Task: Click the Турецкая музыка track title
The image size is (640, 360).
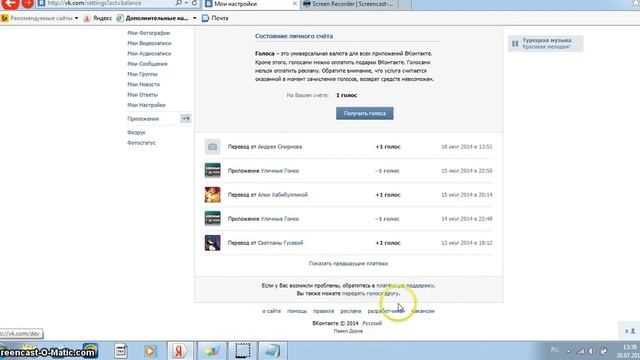Action: click(547, 40)
